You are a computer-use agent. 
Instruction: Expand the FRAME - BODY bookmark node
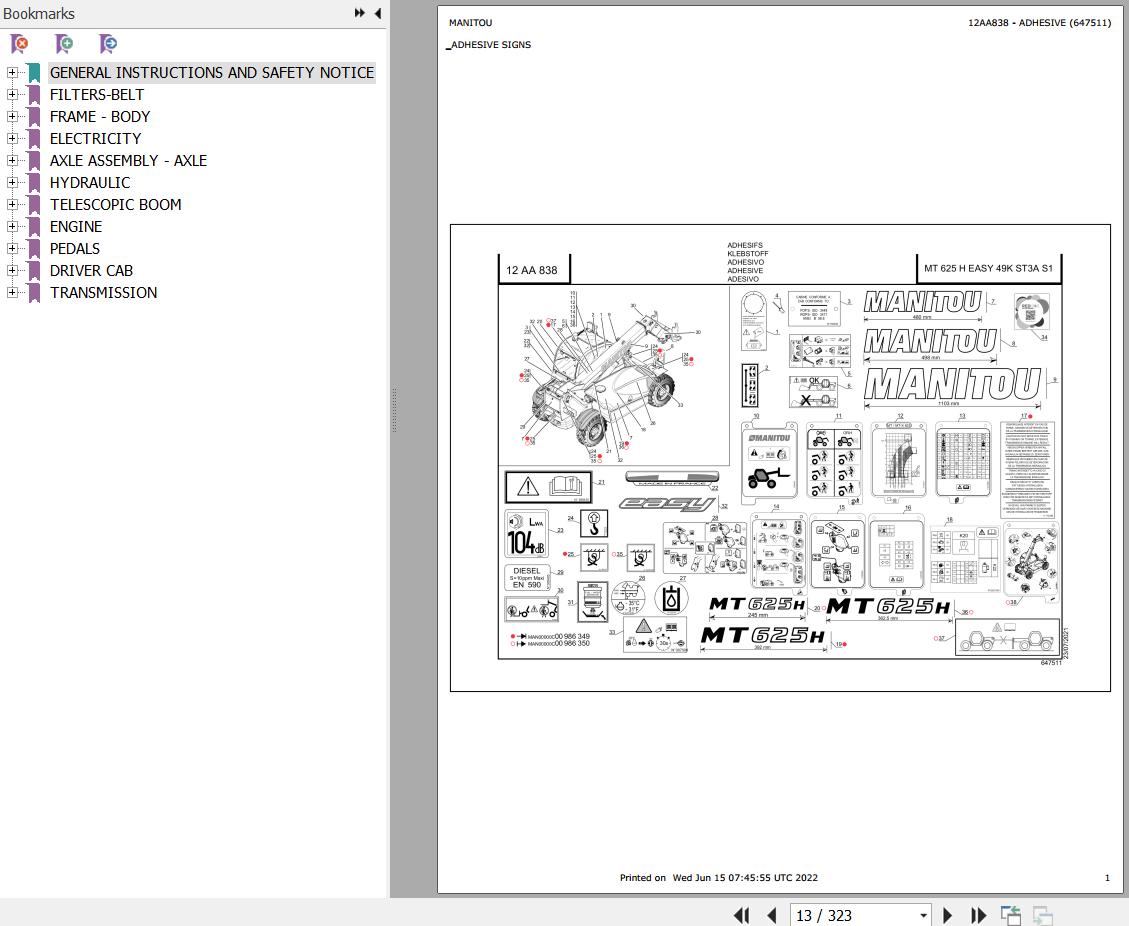(12, 117)
